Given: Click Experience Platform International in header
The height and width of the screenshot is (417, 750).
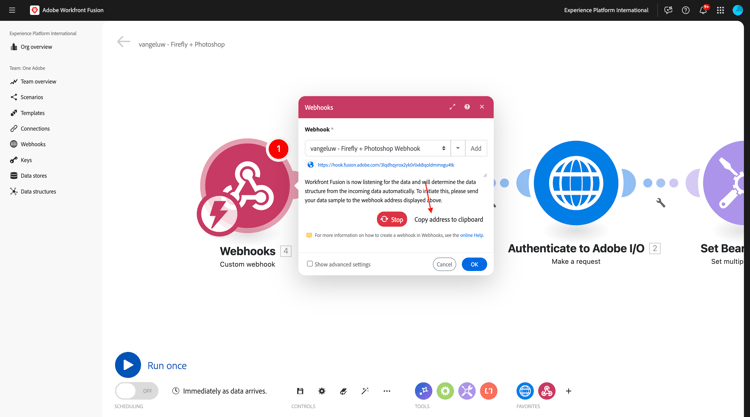Looking at the screenshot, I should click(x=606, y=10).
